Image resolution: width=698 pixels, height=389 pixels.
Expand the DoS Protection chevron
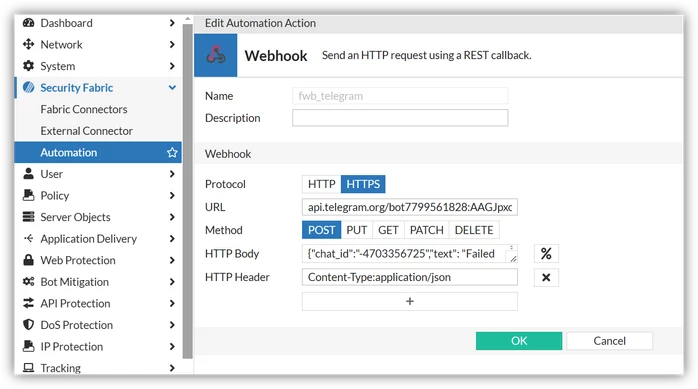(172, 324)
